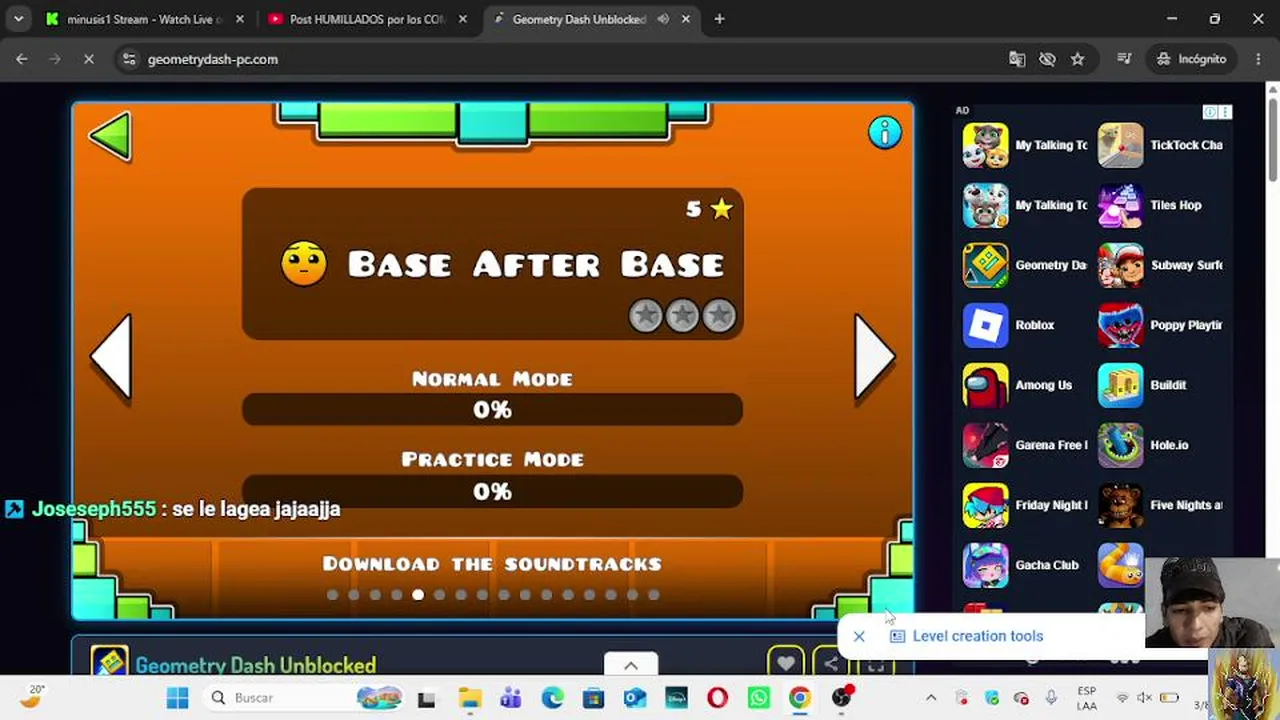The height and width of the screenshot is (720, 1280).
Task: Open the Roblox game icon
Action: tap(986, 325)
